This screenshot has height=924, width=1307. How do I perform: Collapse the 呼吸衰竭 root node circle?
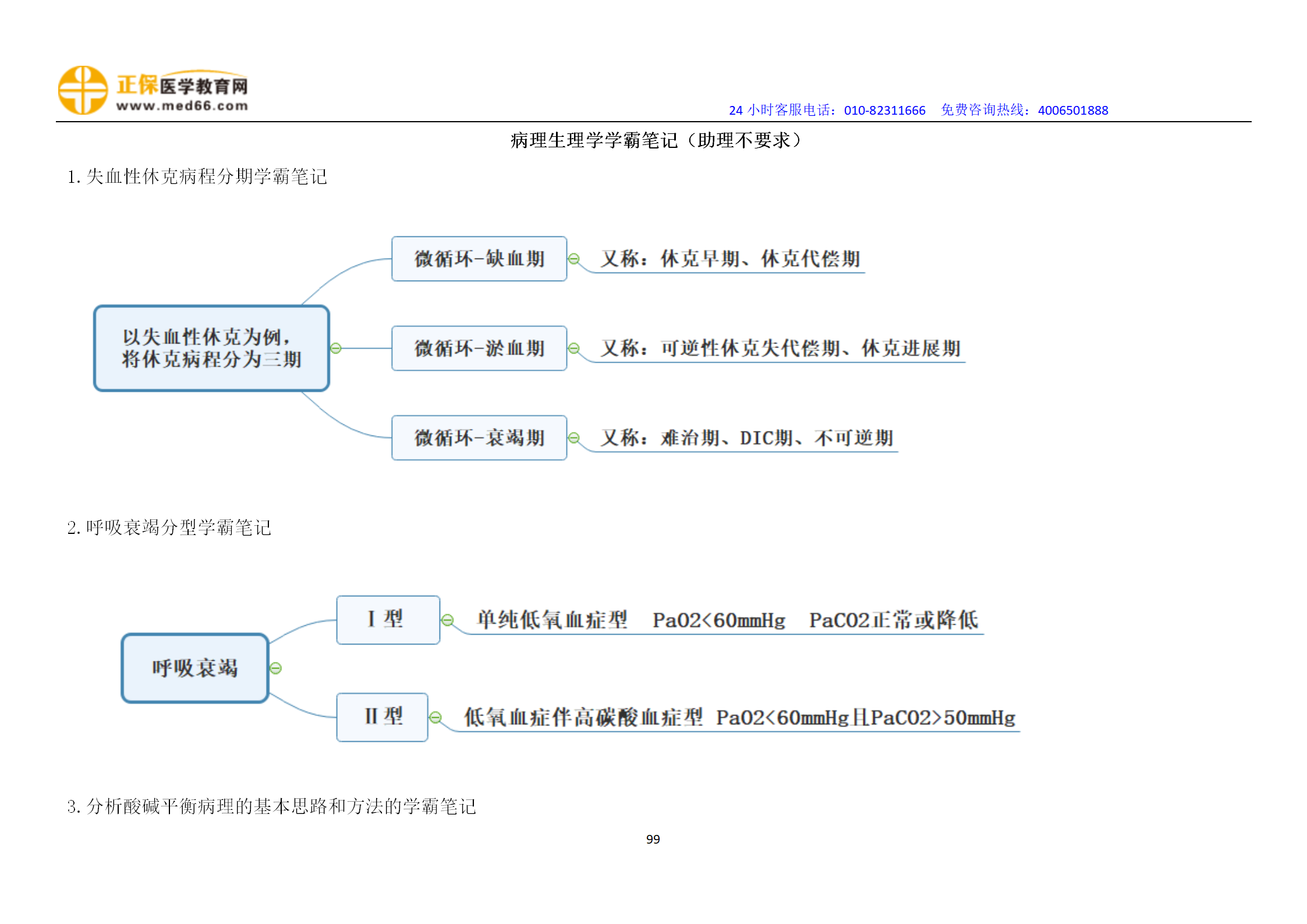coord(276,668)
